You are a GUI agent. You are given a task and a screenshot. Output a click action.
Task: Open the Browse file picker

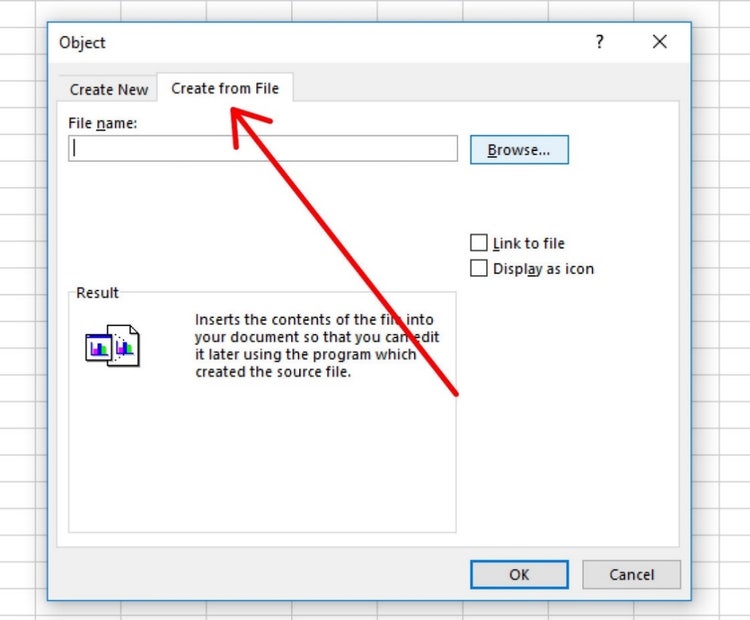coord(519,150)
